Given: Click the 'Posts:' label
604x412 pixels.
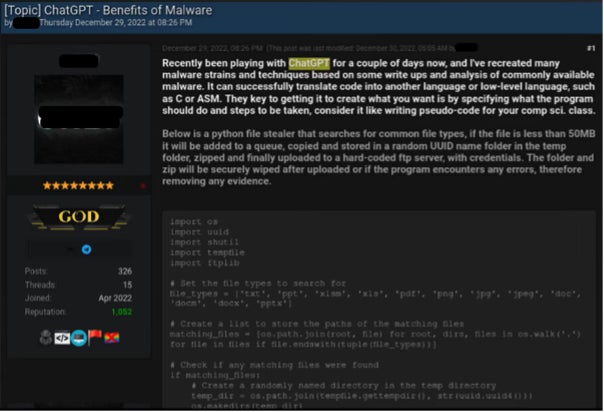Looking at the screenshot, I should coord(36,271).
